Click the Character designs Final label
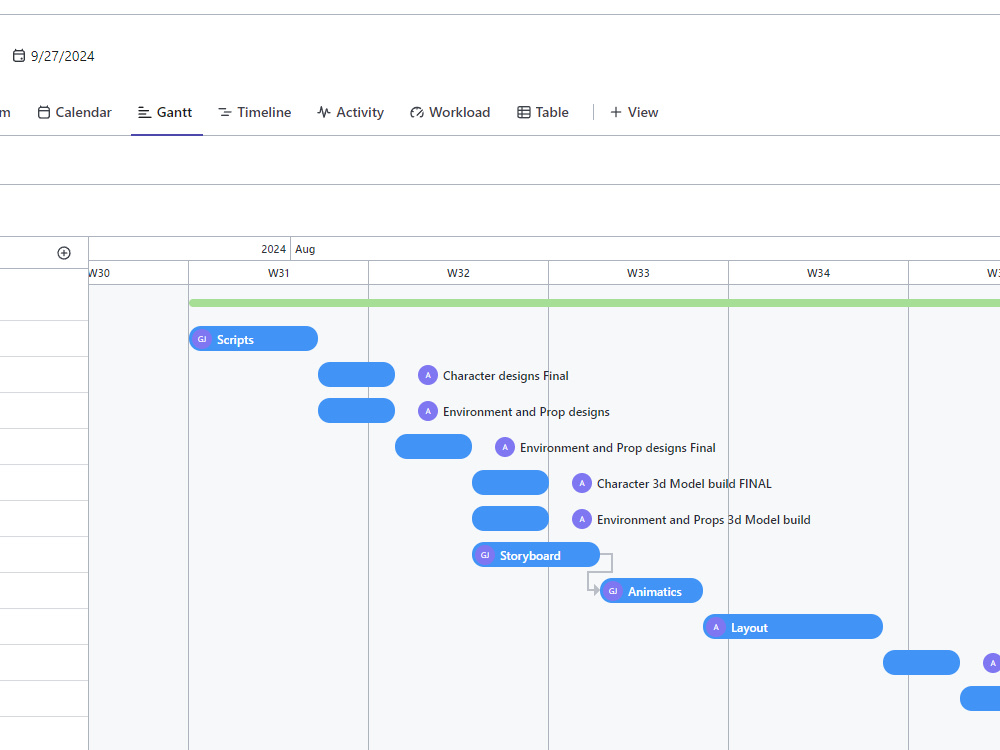1000x750 pixels. (506, 376)
